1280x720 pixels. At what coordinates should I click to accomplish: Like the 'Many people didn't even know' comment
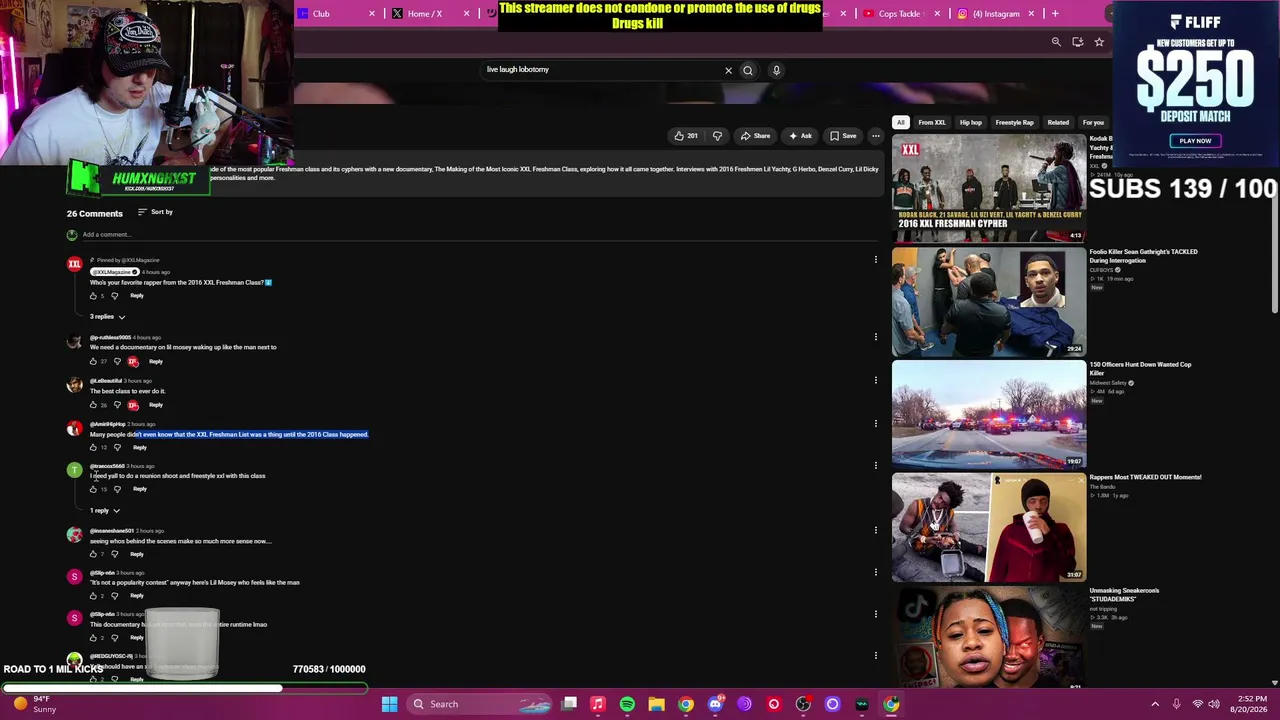coord(94,447)
